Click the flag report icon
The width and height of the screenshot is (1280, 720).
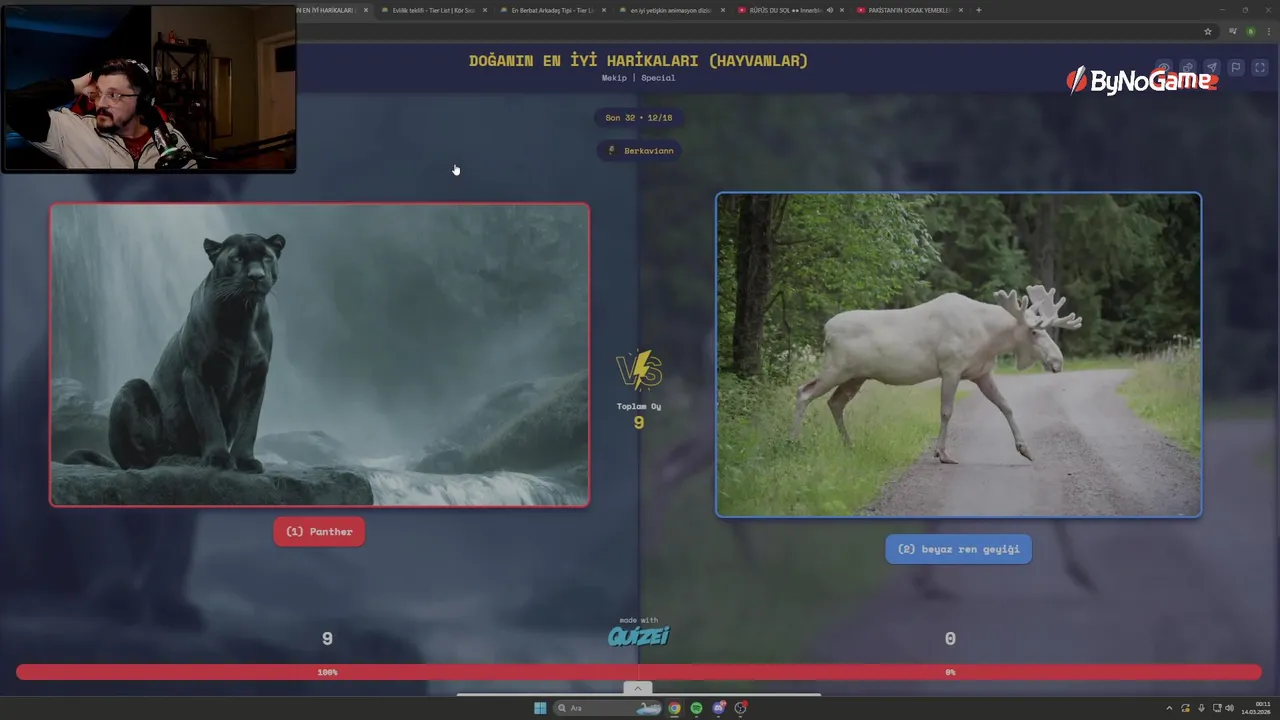(1236, 68)
